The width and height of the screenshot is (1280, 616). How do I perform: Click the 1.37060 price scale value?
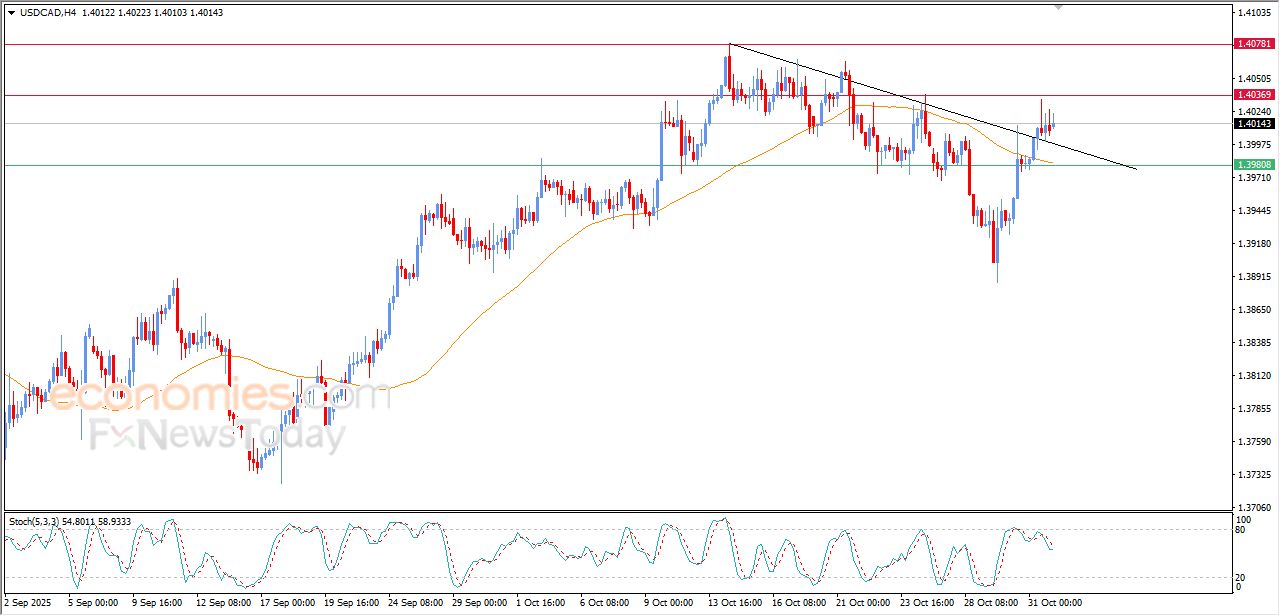(x=1253, y=507)
